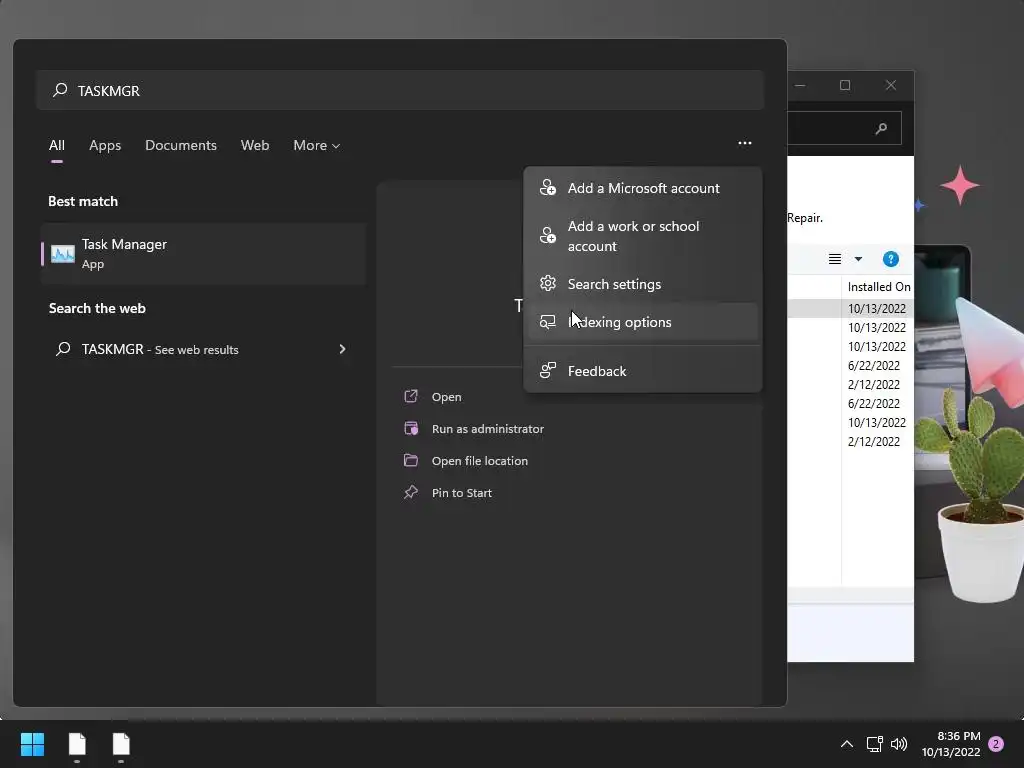Open the taskbar clock showing 8:36 PM
Image resolution: width=1024 pixels, height=768 pixels.
[951, 744]
